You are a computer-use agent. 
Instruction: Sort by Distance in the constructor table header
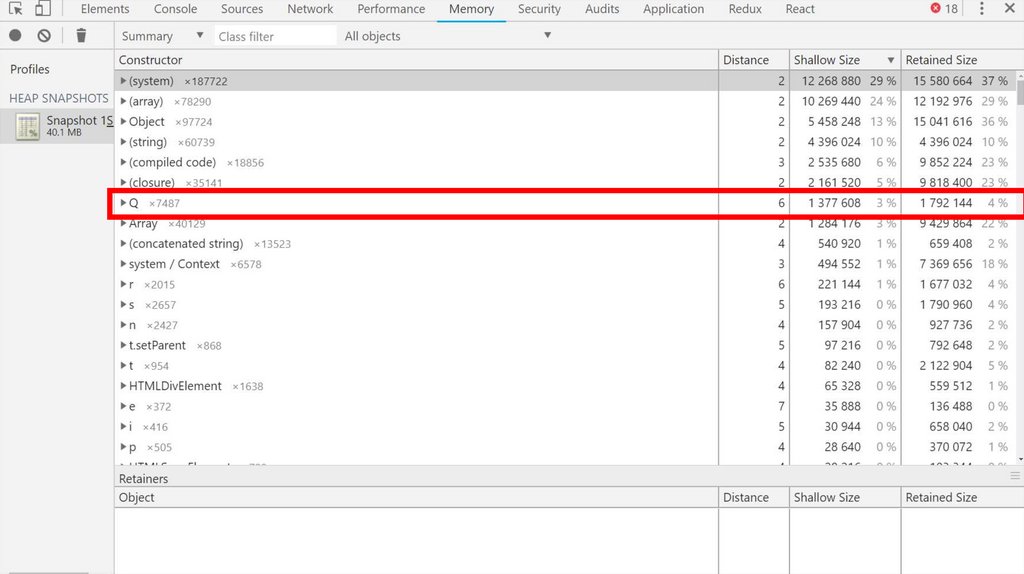pos(754,59)
